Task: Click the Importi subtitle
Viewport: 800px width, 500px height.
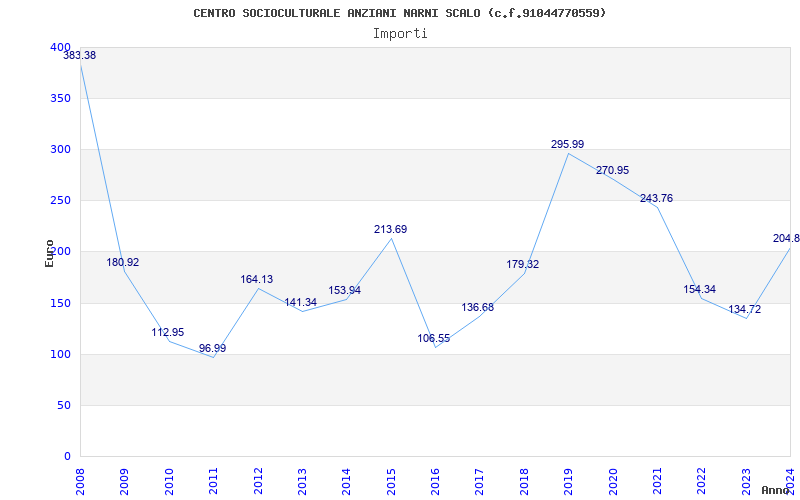Action: coord(400,34)
